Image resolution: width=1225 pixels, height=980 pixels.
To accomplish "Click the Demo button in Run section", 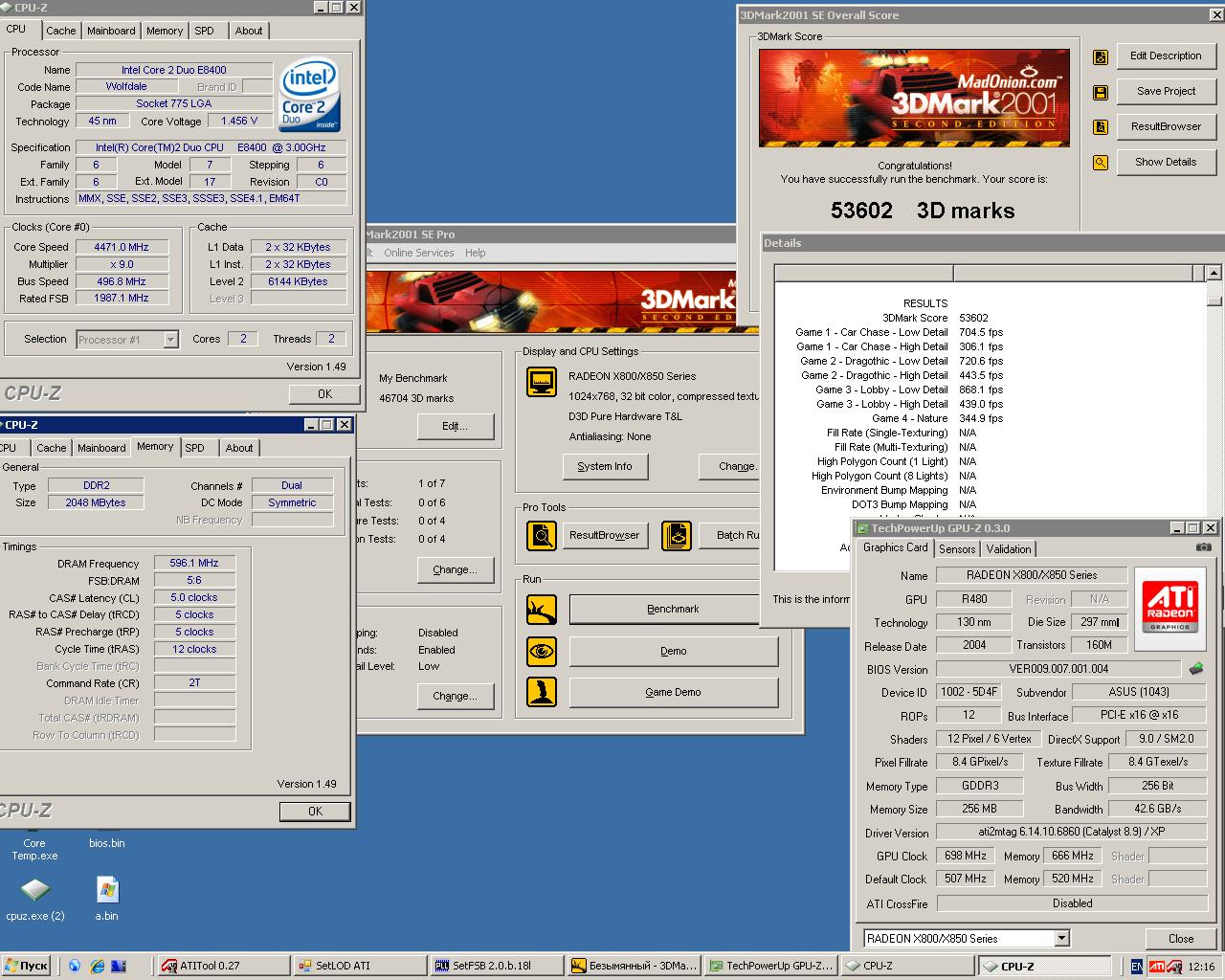I will (674, 651).
